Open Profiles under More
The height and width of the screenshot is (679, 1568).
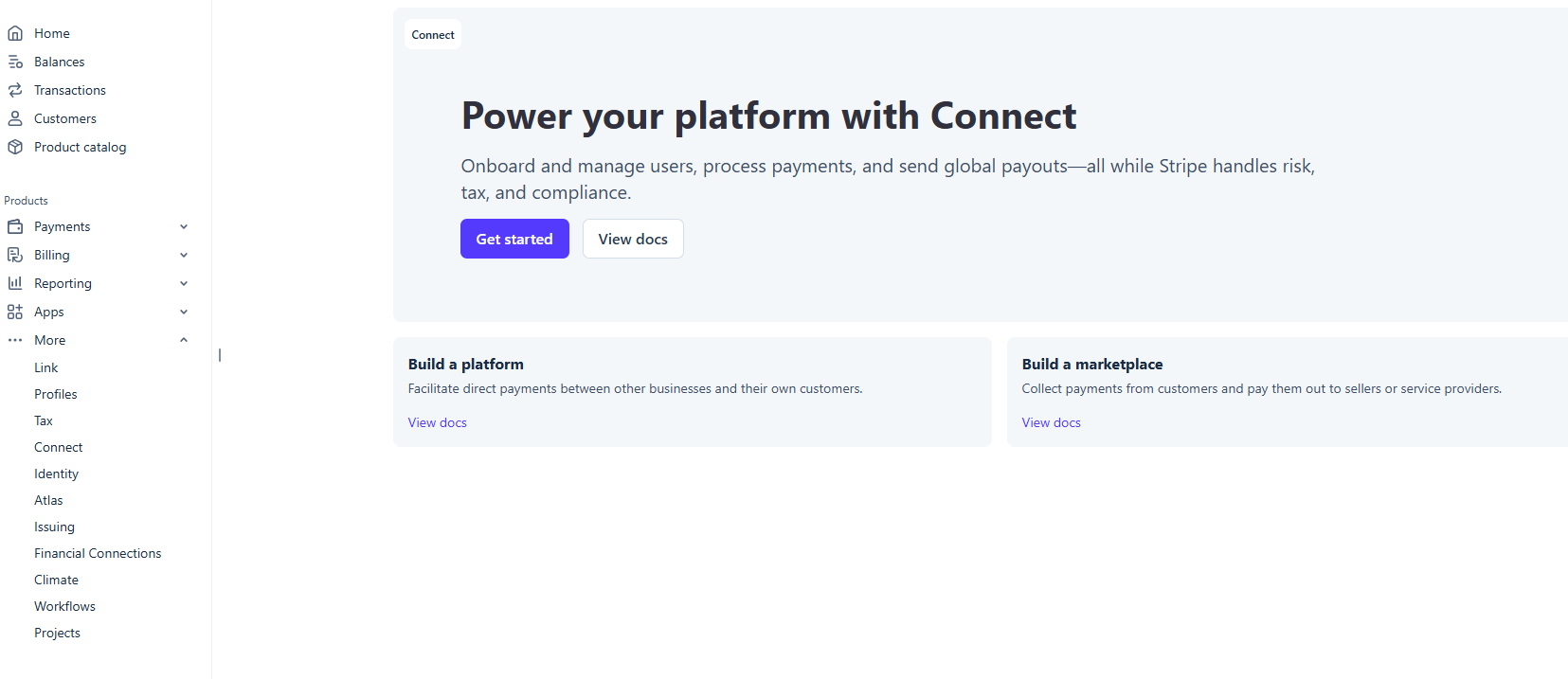56,394
